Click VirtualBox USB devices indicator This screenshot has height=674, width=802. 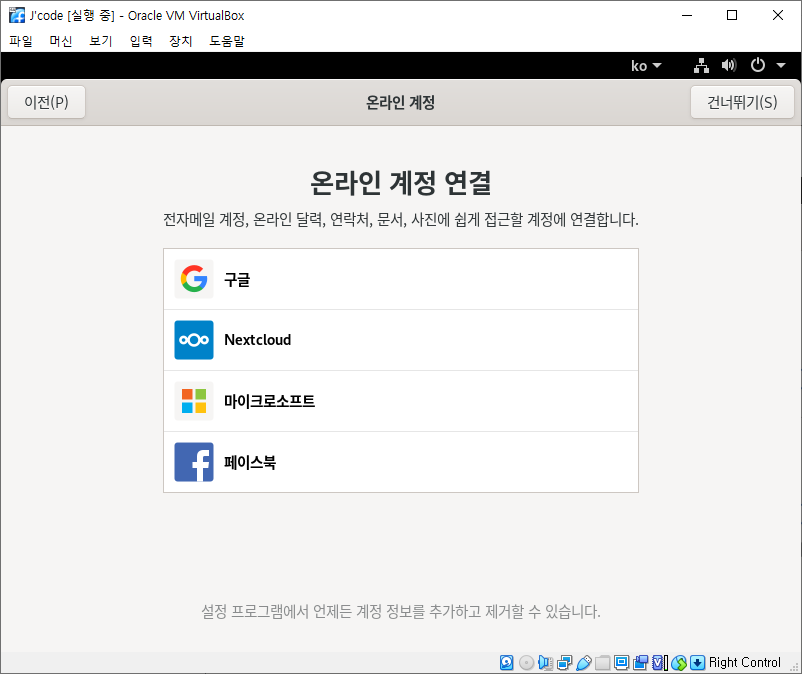pyautogui.click(x=584, y=663)
